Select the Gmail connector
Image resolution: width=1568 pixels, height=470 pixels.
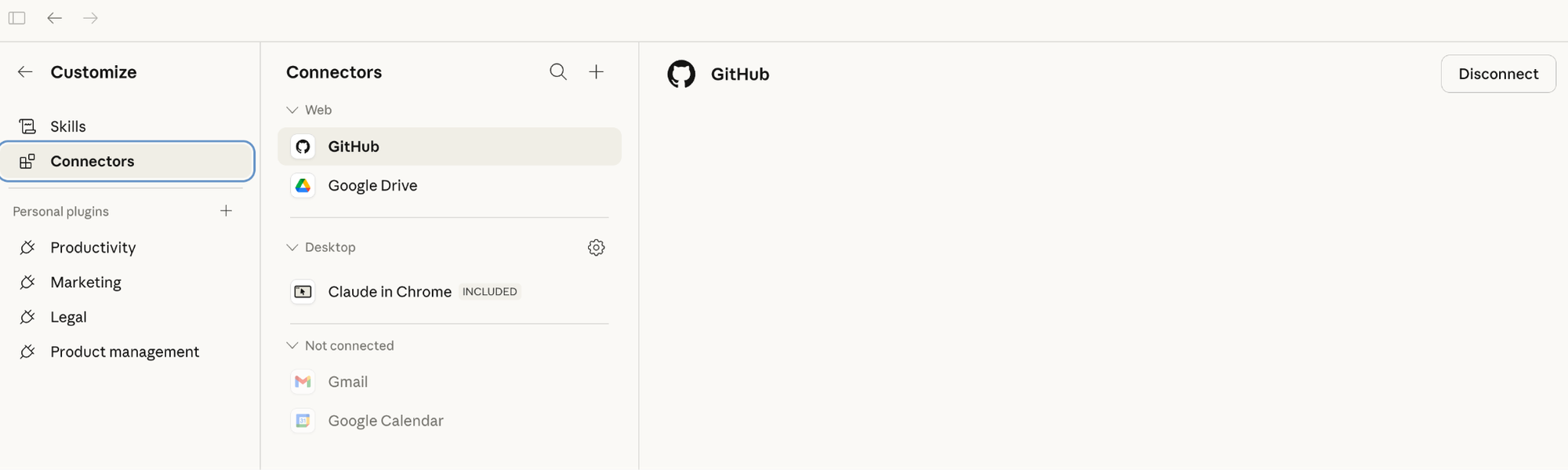pos(347,382)
